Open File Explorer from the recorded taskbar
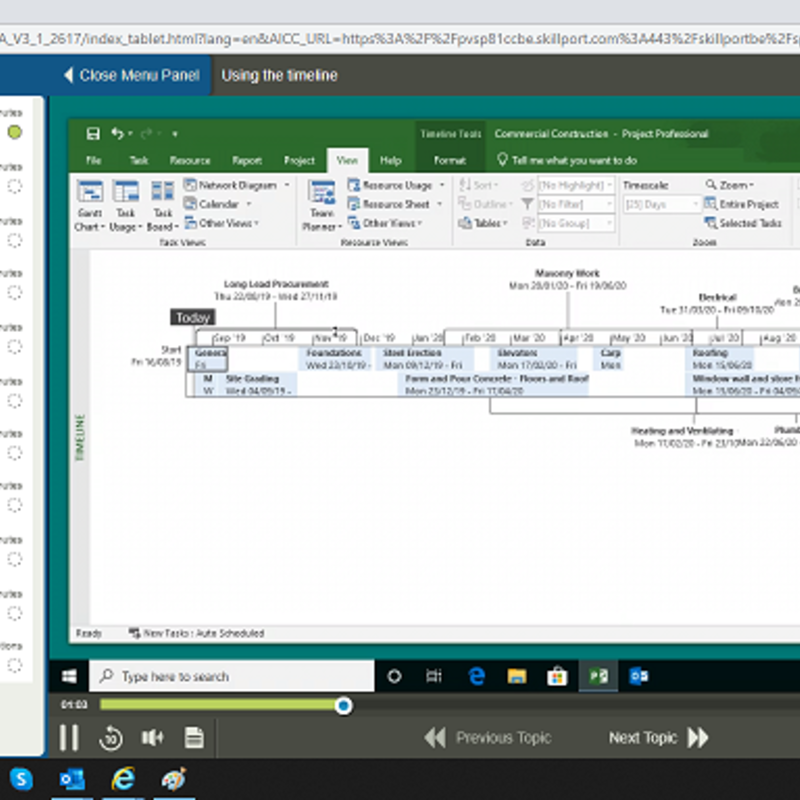Viewport: 800px width, 800px height. [x=517, y=677]
